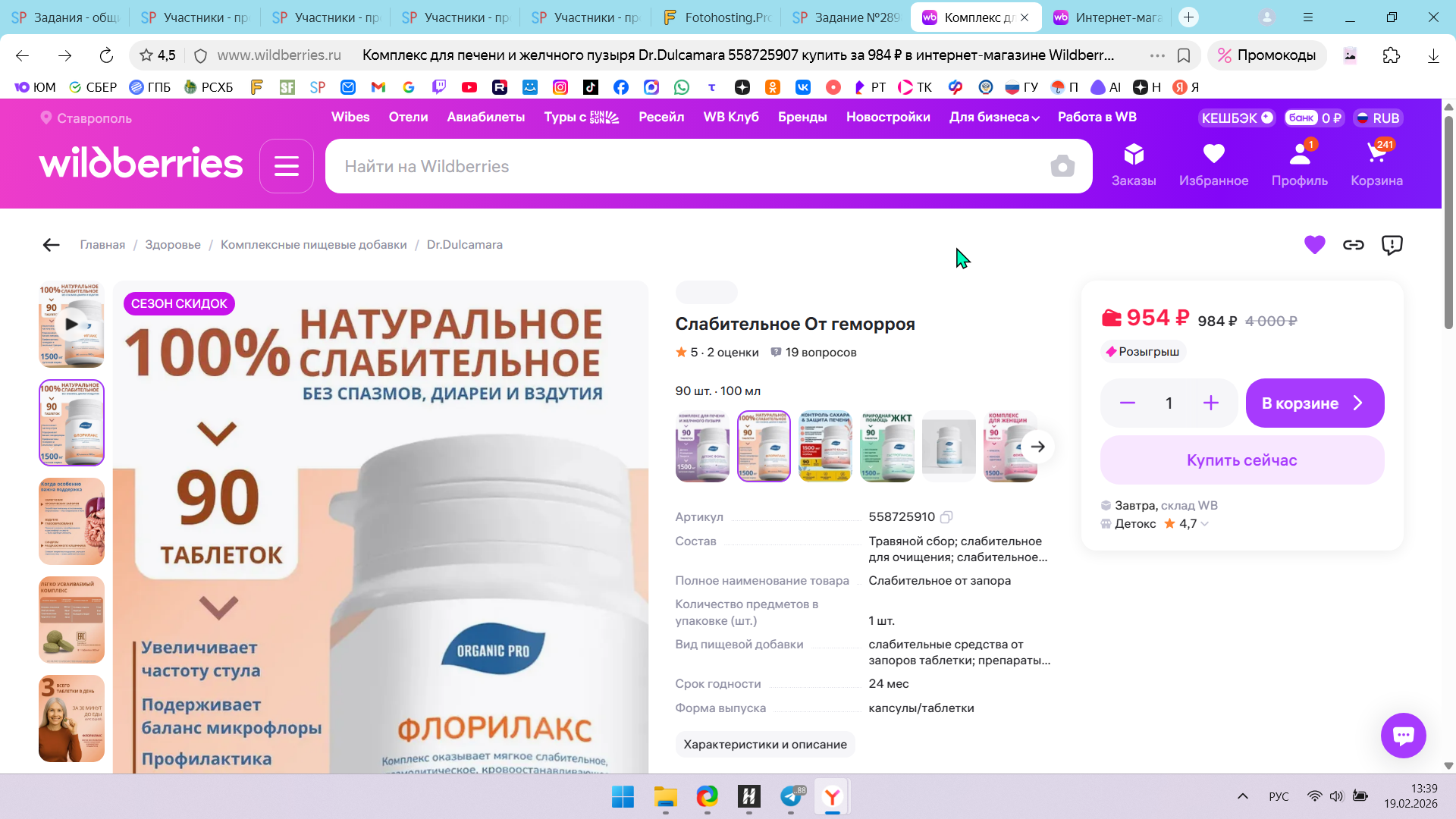Viewport: 1456px width, 819px height.
Task: Open the report feedback icon
Action: click(x=1392, y=245)
